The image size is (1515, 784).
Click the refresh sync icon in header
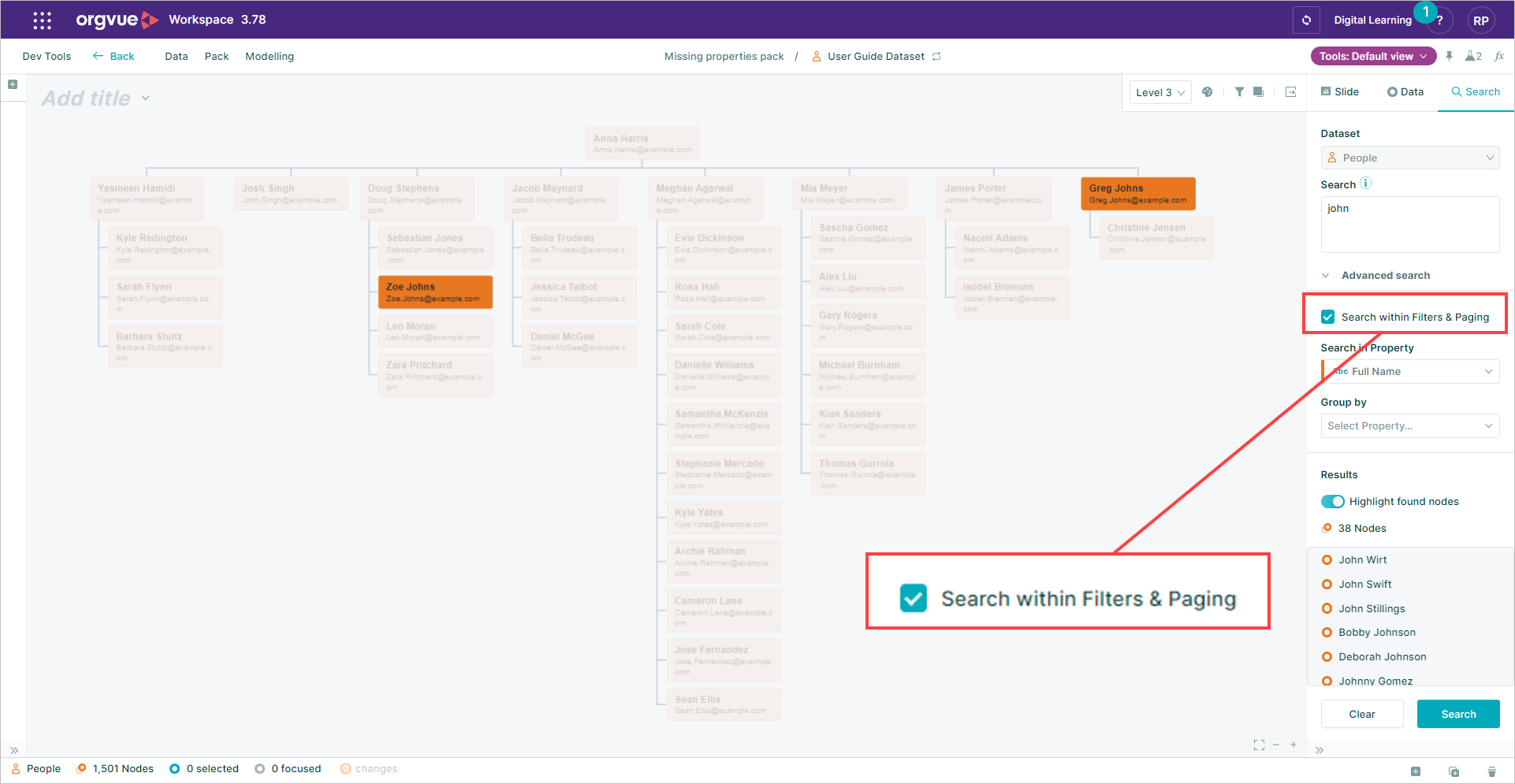pos(1306,20)
